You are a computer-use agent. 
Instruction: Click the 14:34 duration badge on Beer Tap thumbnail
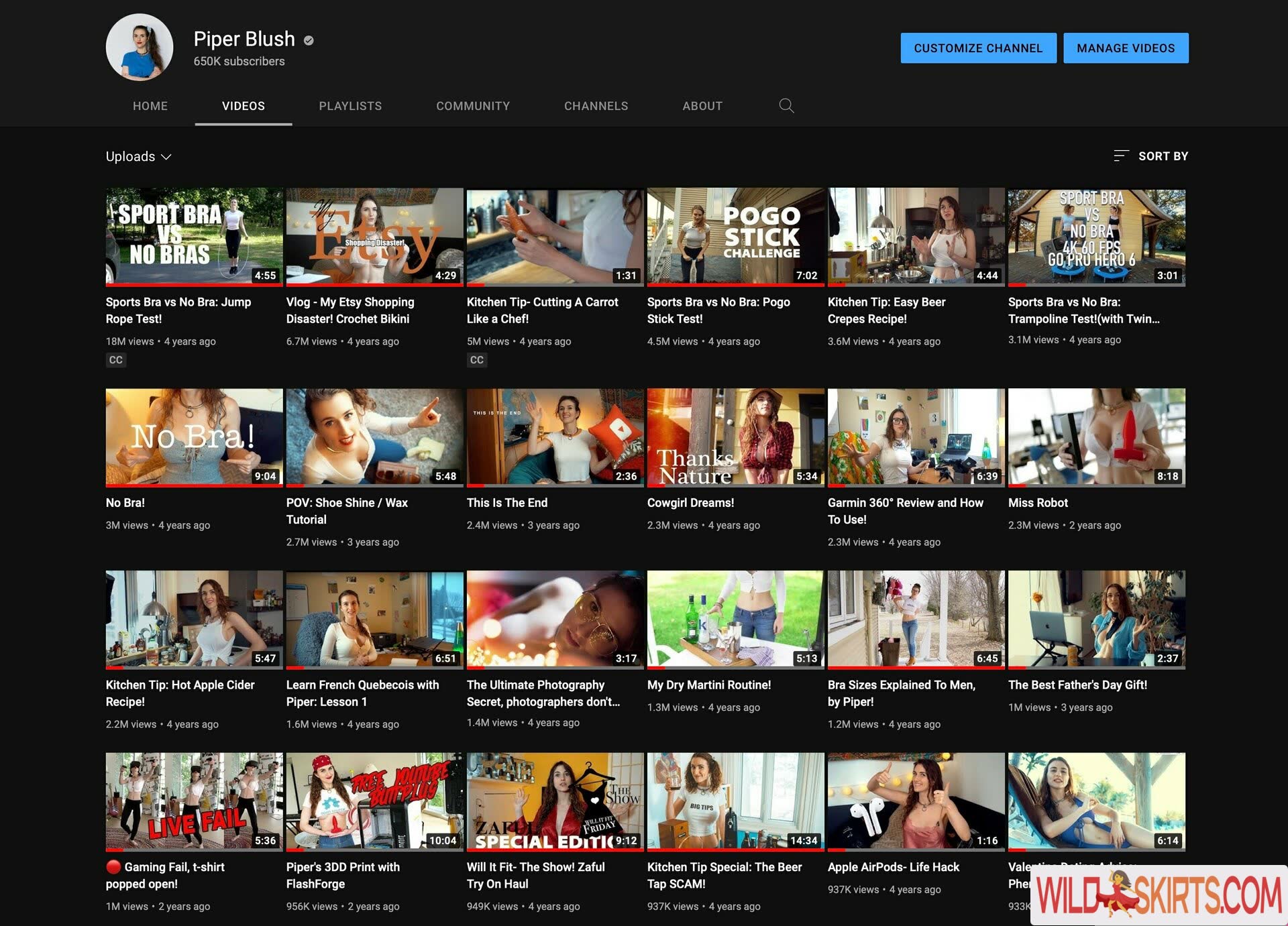[x=804, y=841]
